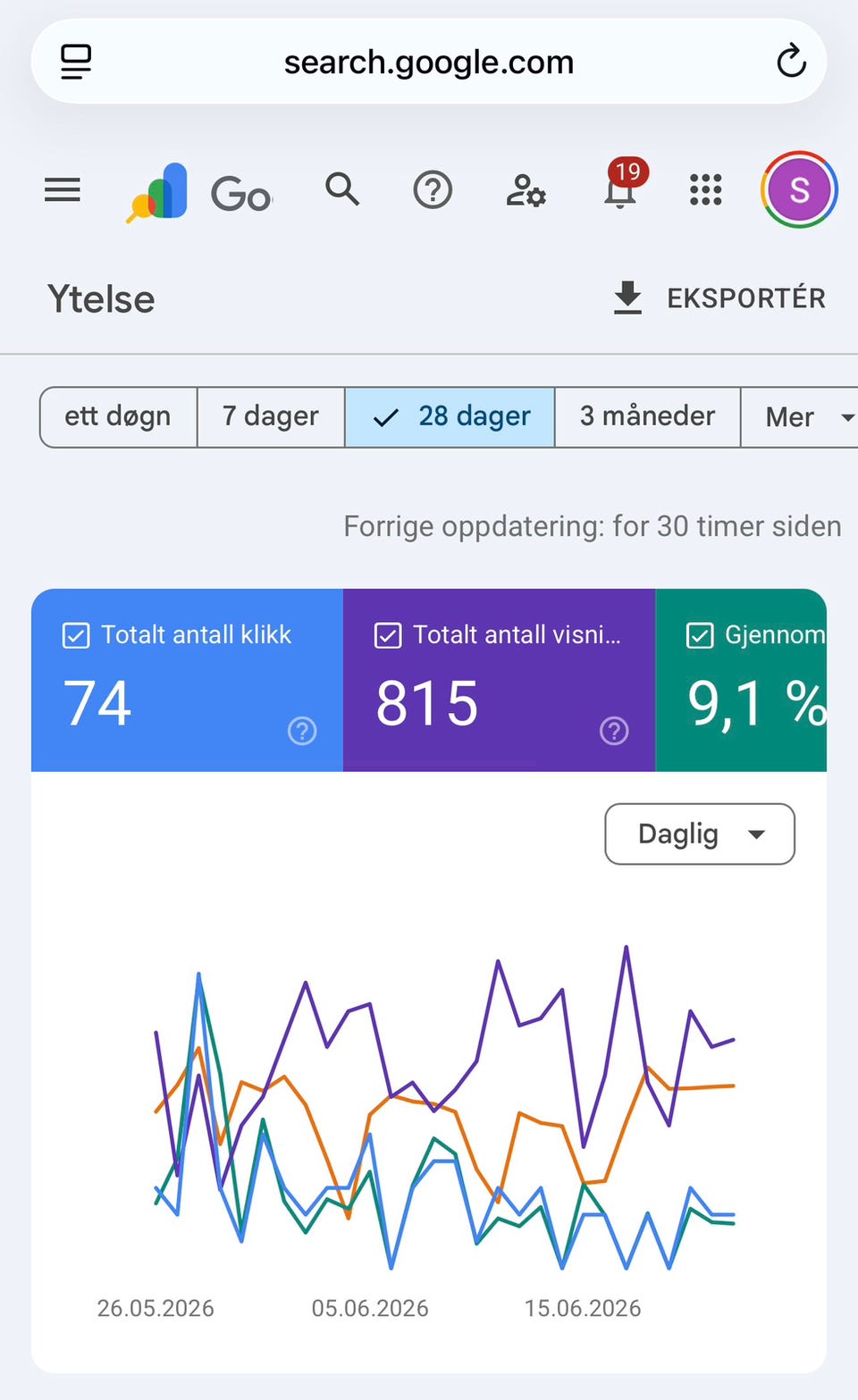Show help for the 815 impressions card
Image resolution: width=858 pixels, height=1400 pixels.
click(x=614, y=731)
